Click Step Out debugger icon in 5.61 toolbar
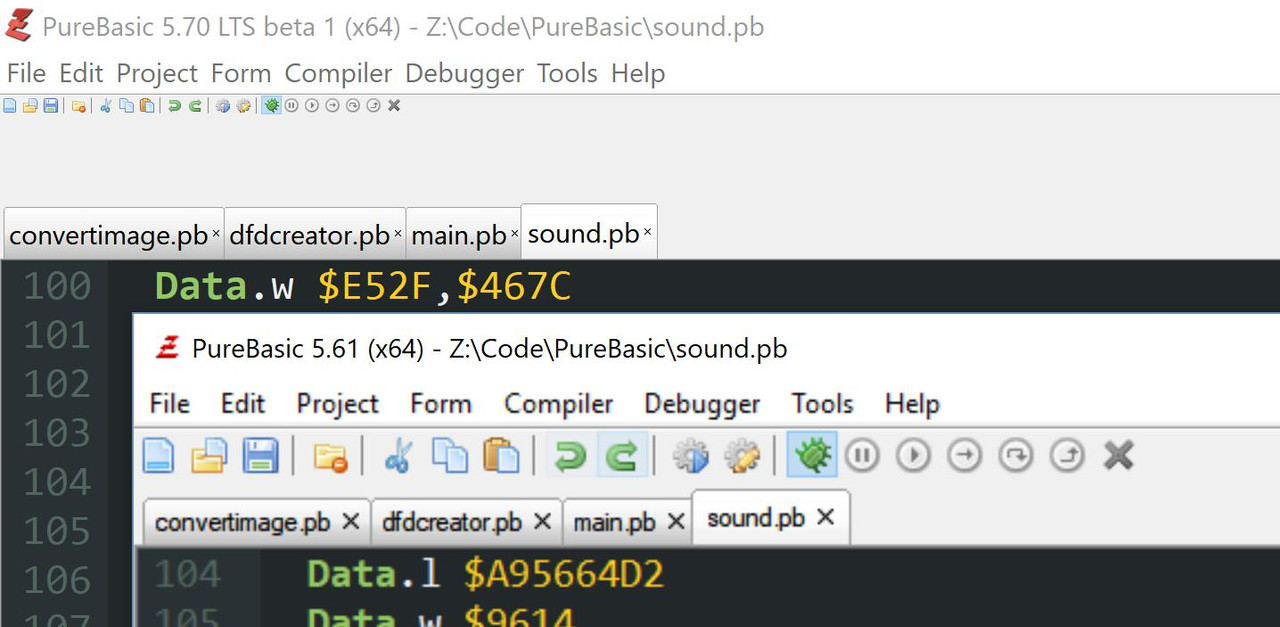1280x627 pixels. point(1067,456)
